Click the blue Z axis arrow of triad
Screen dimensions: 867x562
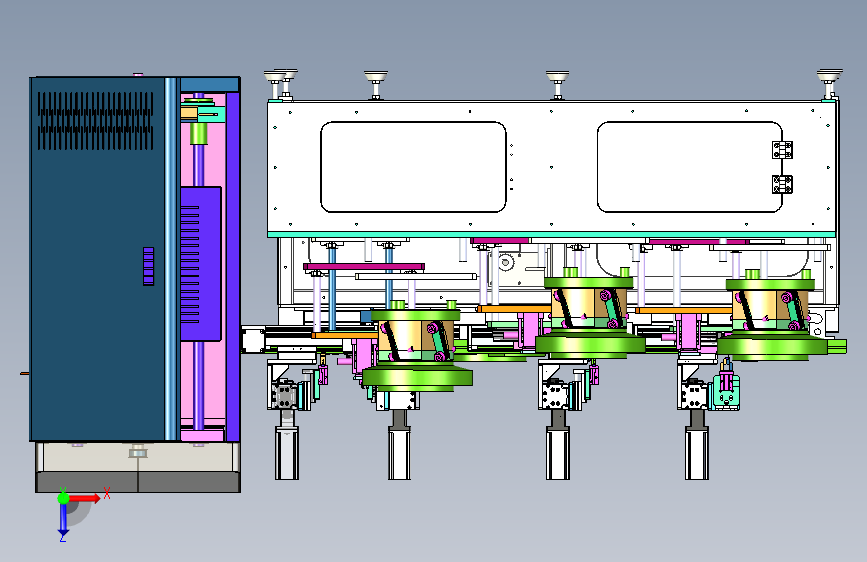[63, 520]
